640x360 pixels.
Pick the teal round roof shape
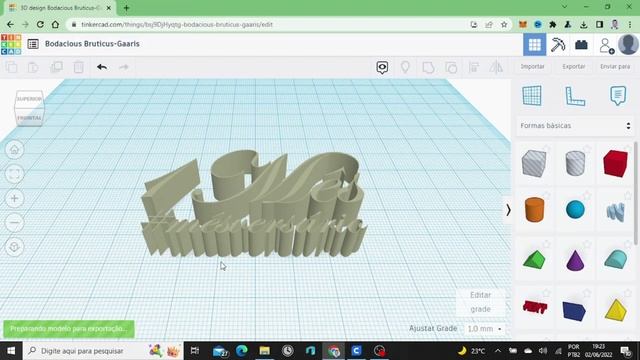(x=615, y=260)
